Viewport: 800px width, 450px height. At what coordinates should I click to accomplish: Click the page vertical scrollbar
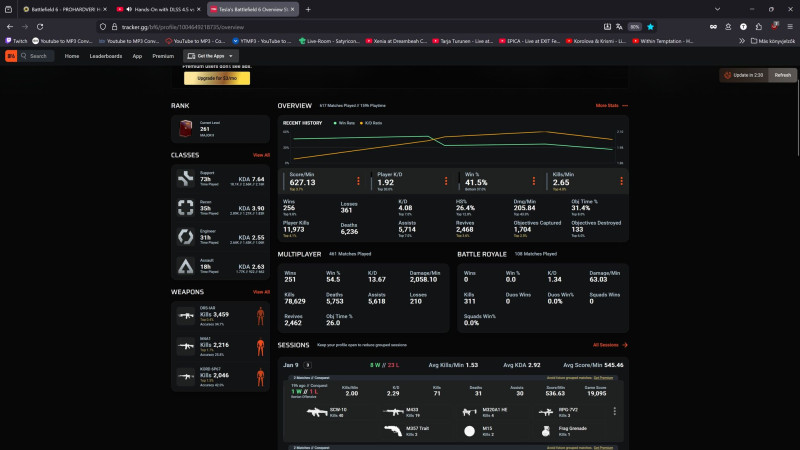click(x=797, y=117)
